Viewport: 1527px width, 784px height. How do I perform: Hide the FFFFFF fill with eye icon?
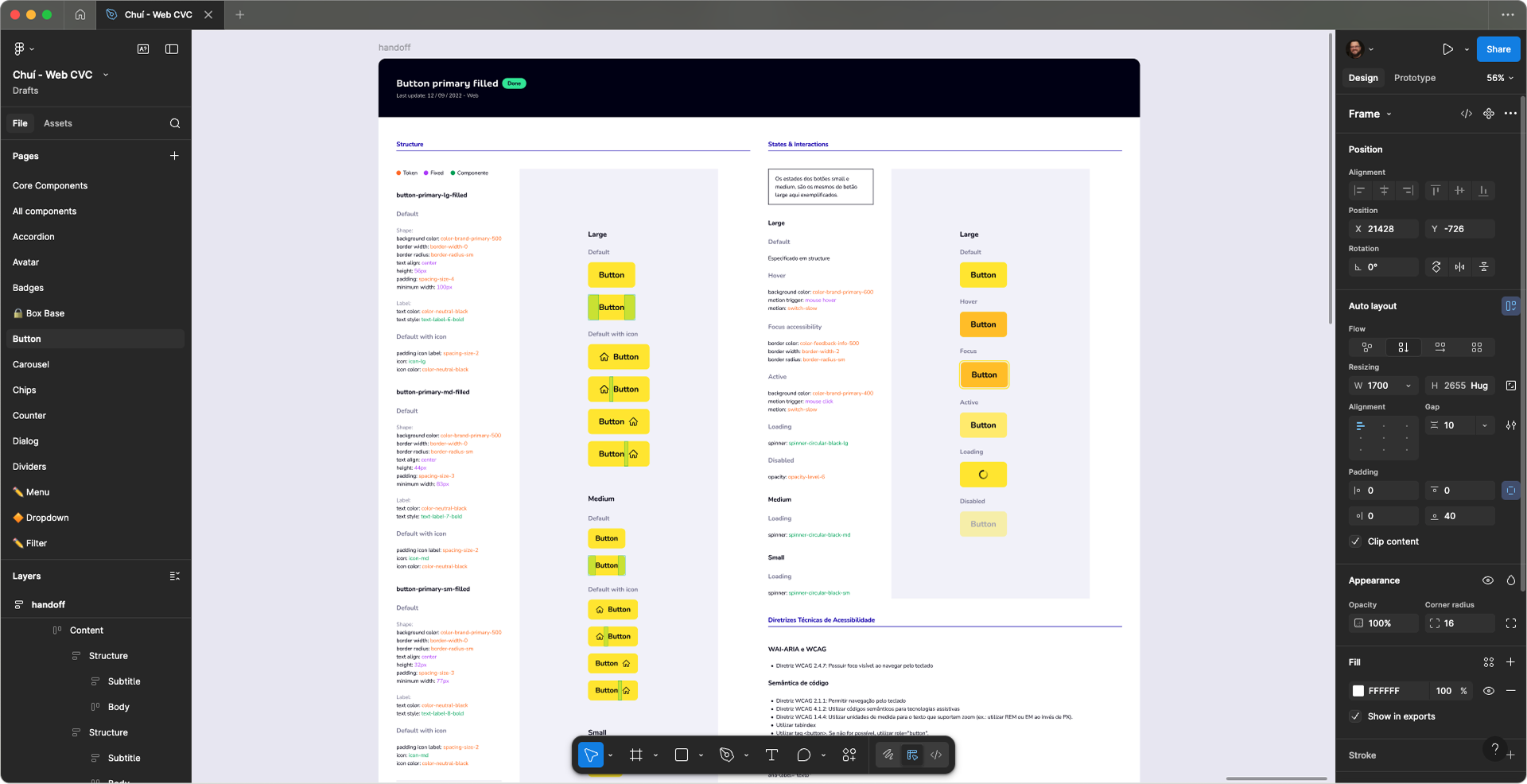pos(1488,691)
